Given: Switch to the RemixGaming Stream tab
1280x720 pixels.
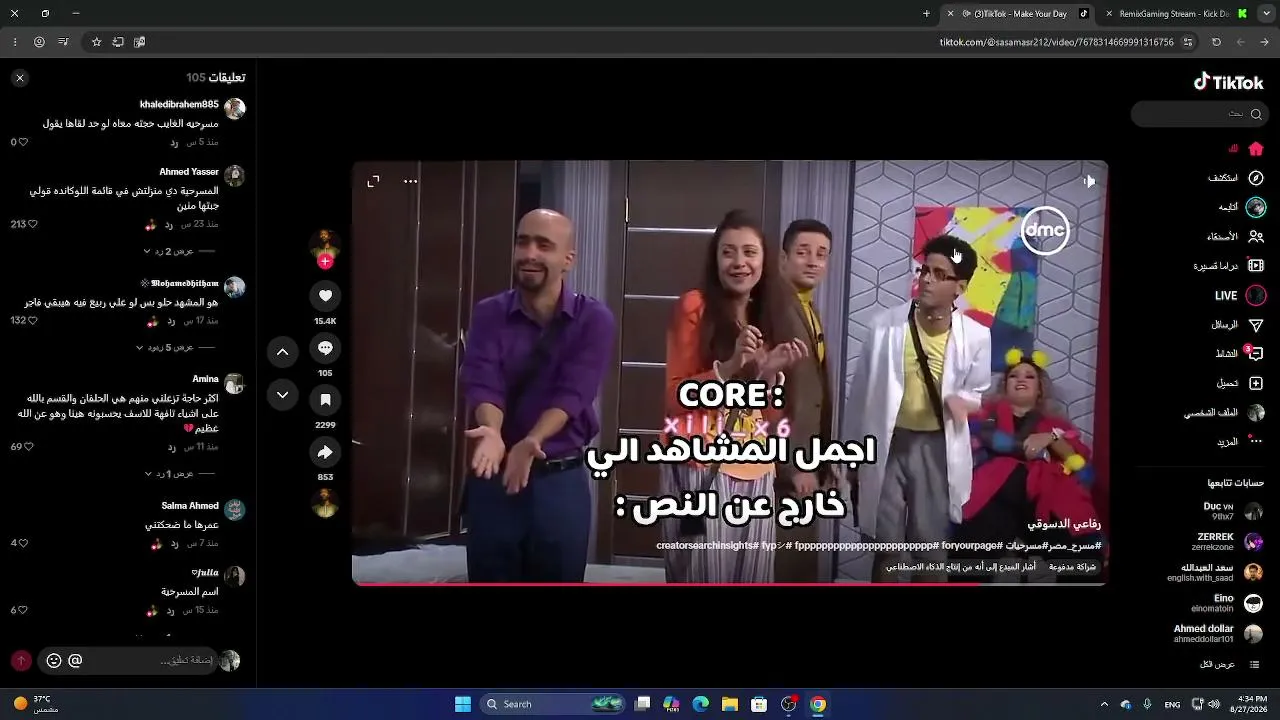Looking at the screenshot, I should click(1175, 14).
